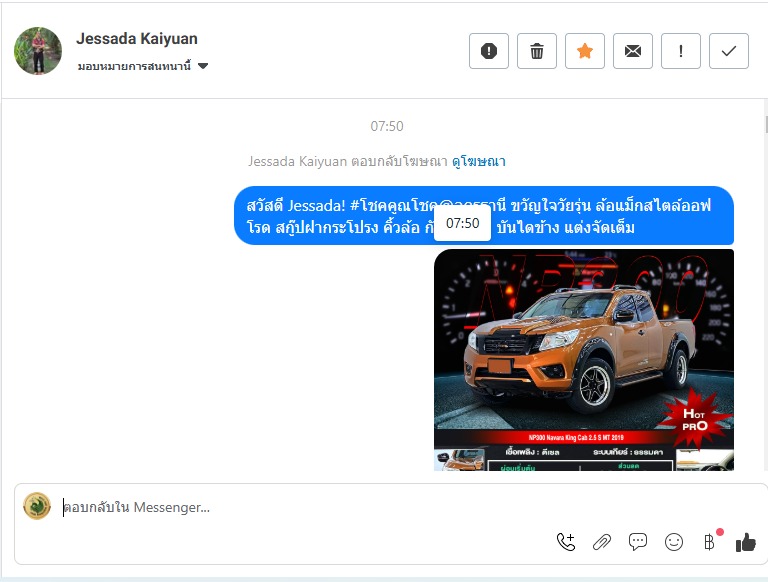Toggle the orange star follow-up icon
The image size is (768, 582).
click(x=585, y=51)
